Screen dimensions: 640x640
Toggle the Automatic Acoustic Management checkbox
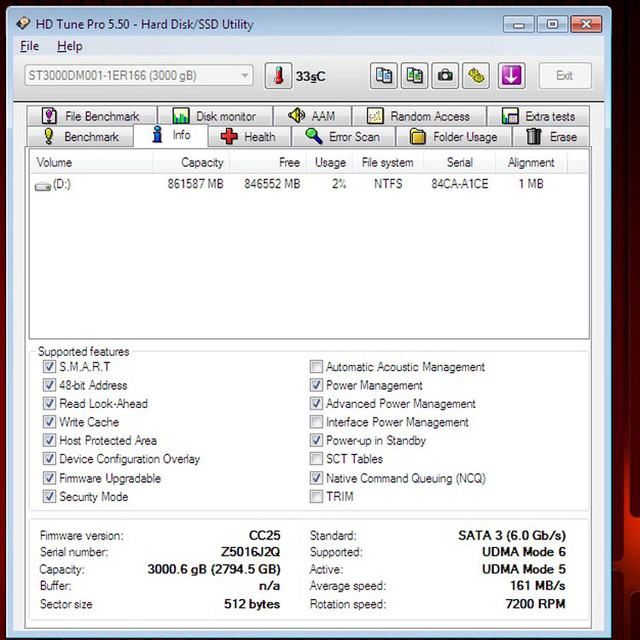[316, 367]
